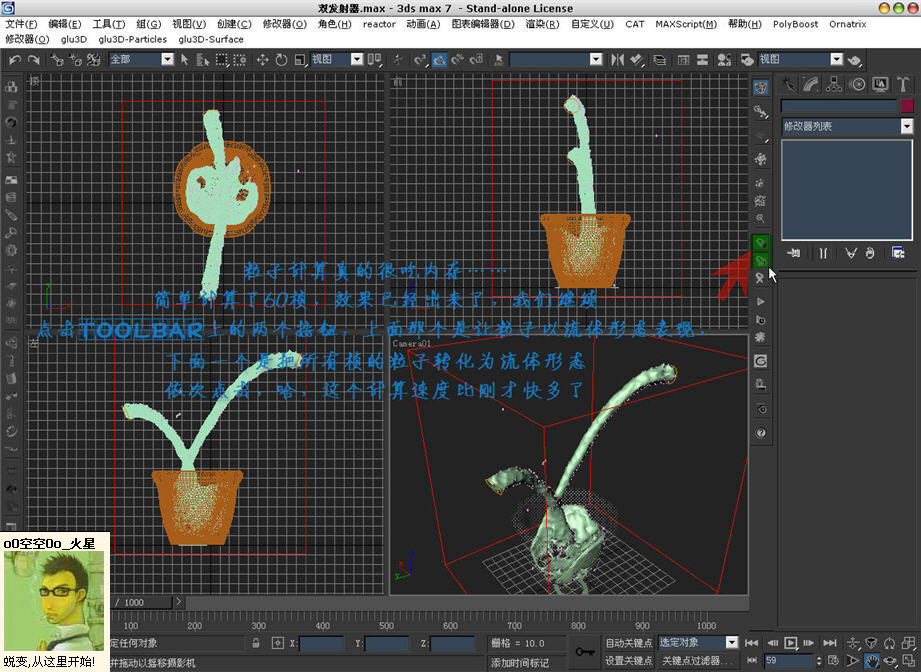Select the Orbit Camera tool
The height and width of the screenshot is (672, 921).
tap(890, 661)
